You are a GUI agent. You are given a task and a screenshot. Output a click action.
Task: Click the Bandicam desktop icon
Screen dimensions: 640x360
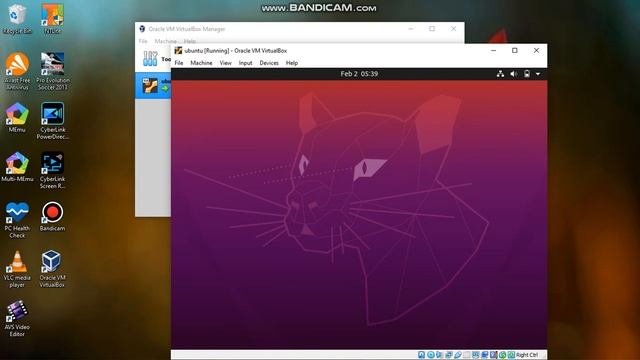53,216
